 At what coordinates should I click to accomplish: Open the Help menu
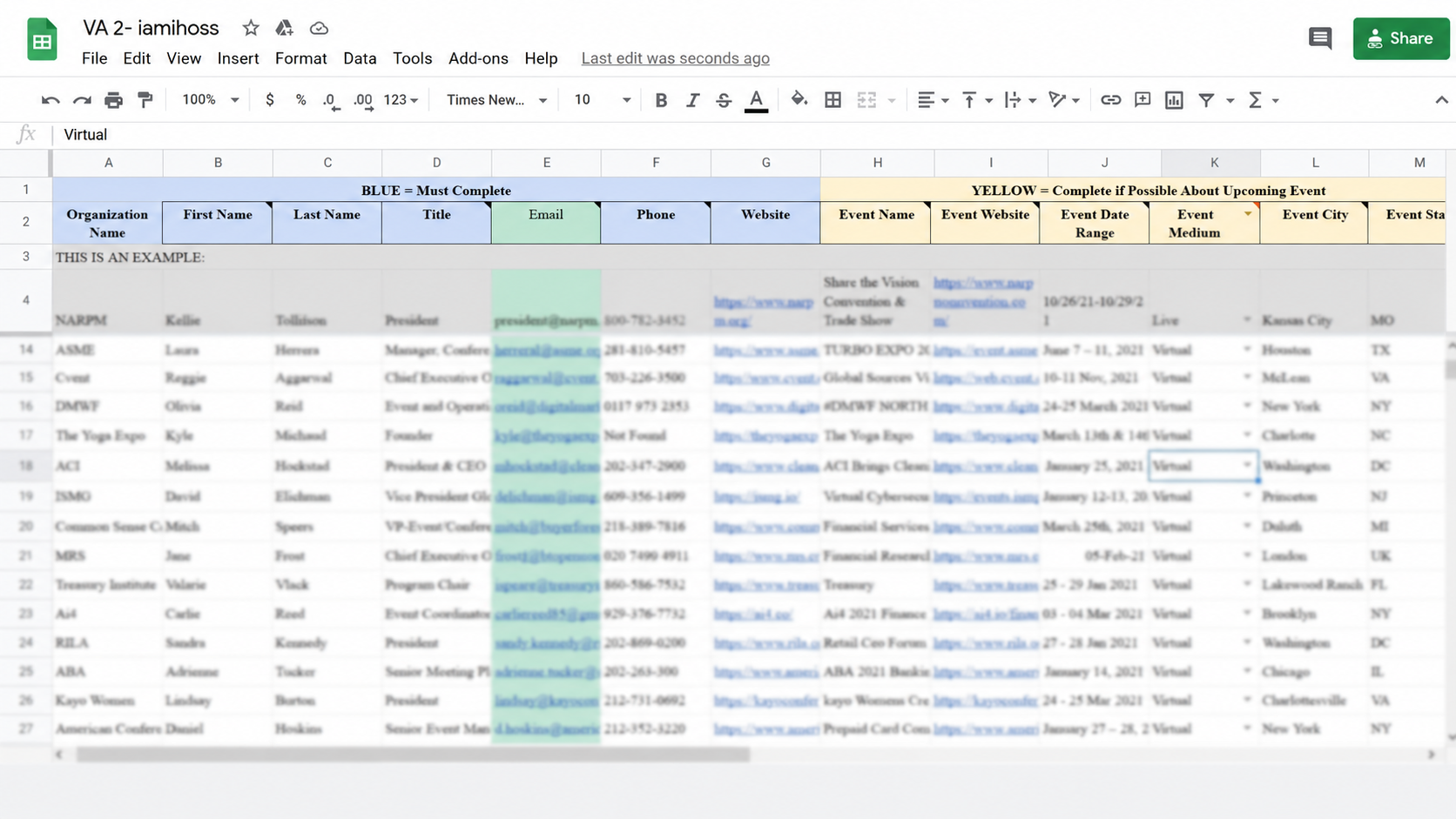[541, 58]
